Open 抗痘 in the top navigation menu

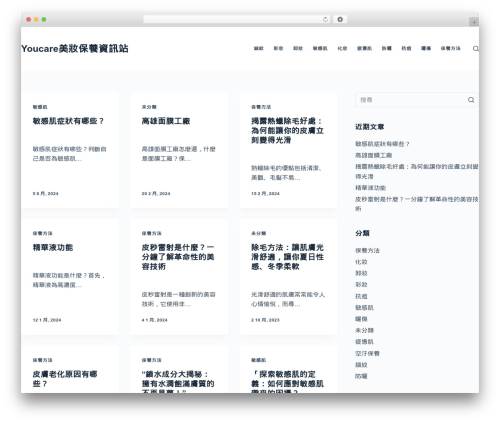point(406,49)
